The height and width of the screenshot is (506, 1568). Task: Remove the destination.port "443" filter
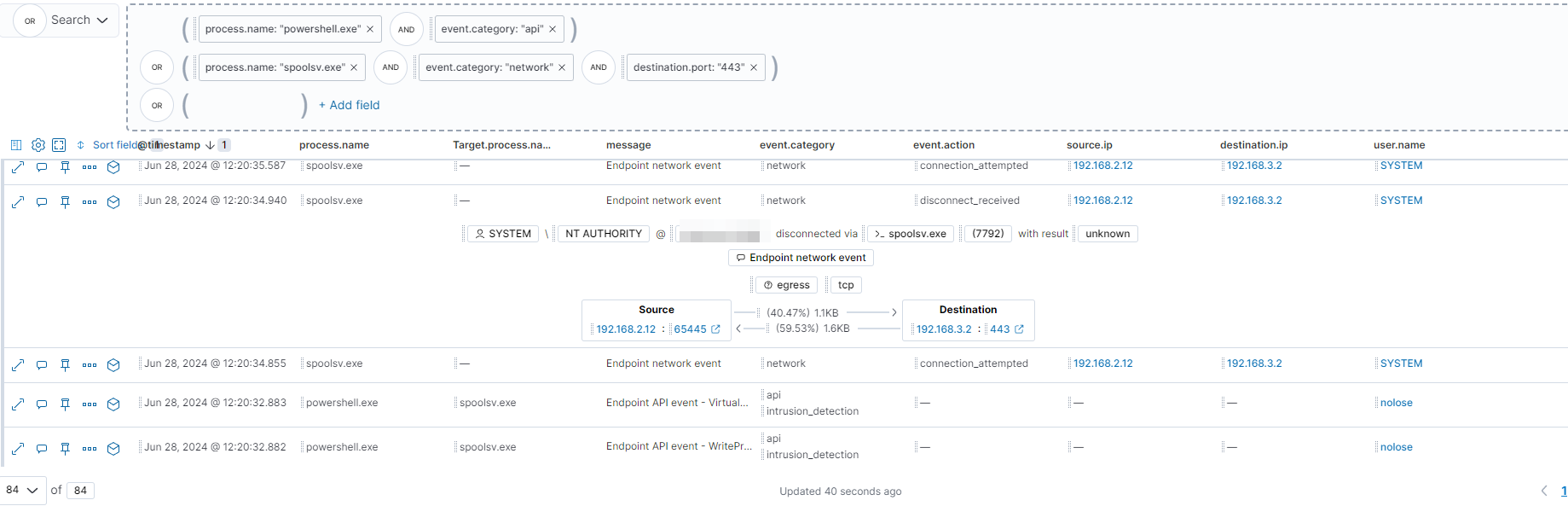(754, 67)
